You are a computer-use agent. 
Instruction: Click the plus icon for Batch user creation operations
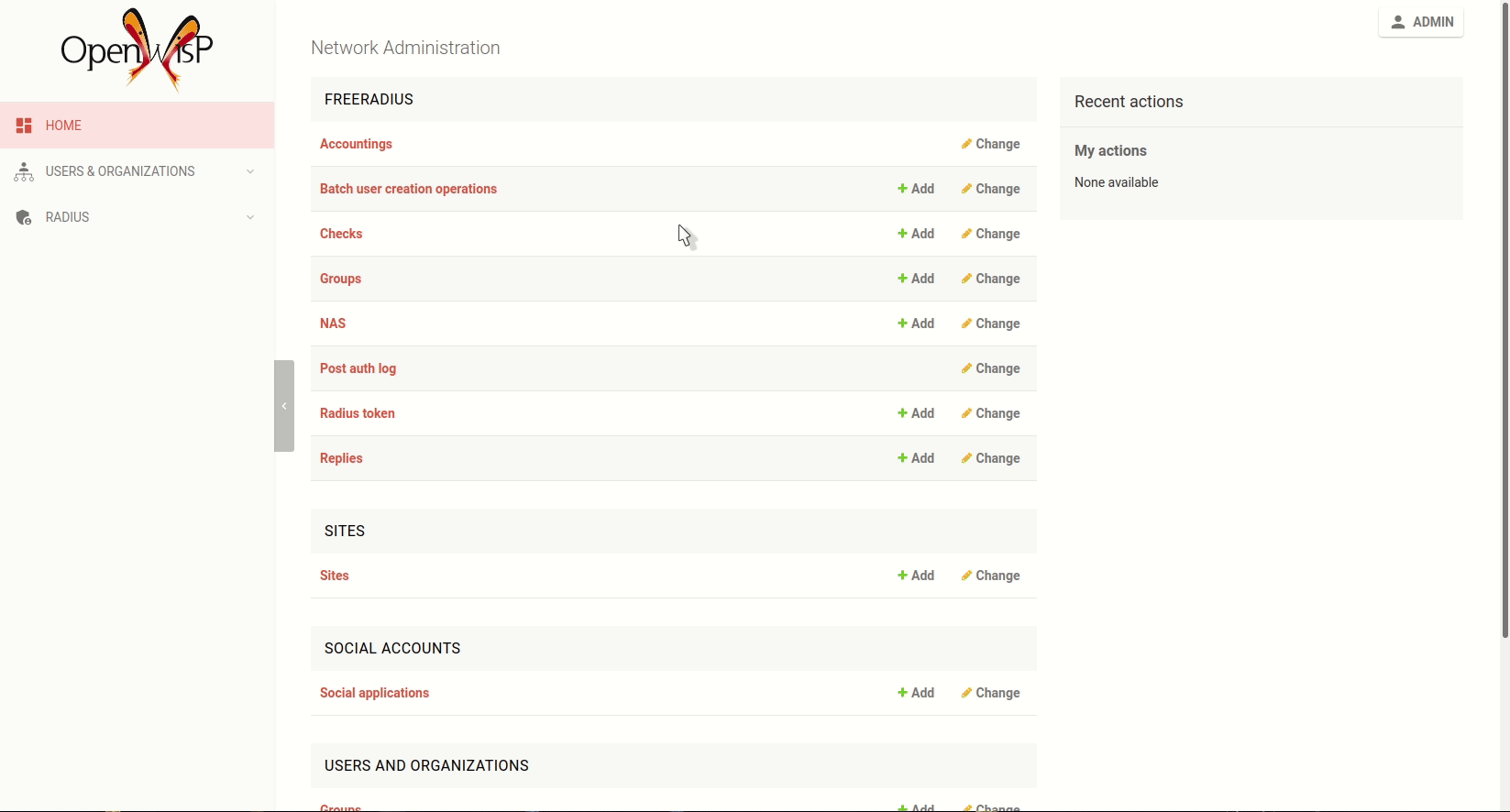click(902, 189)
